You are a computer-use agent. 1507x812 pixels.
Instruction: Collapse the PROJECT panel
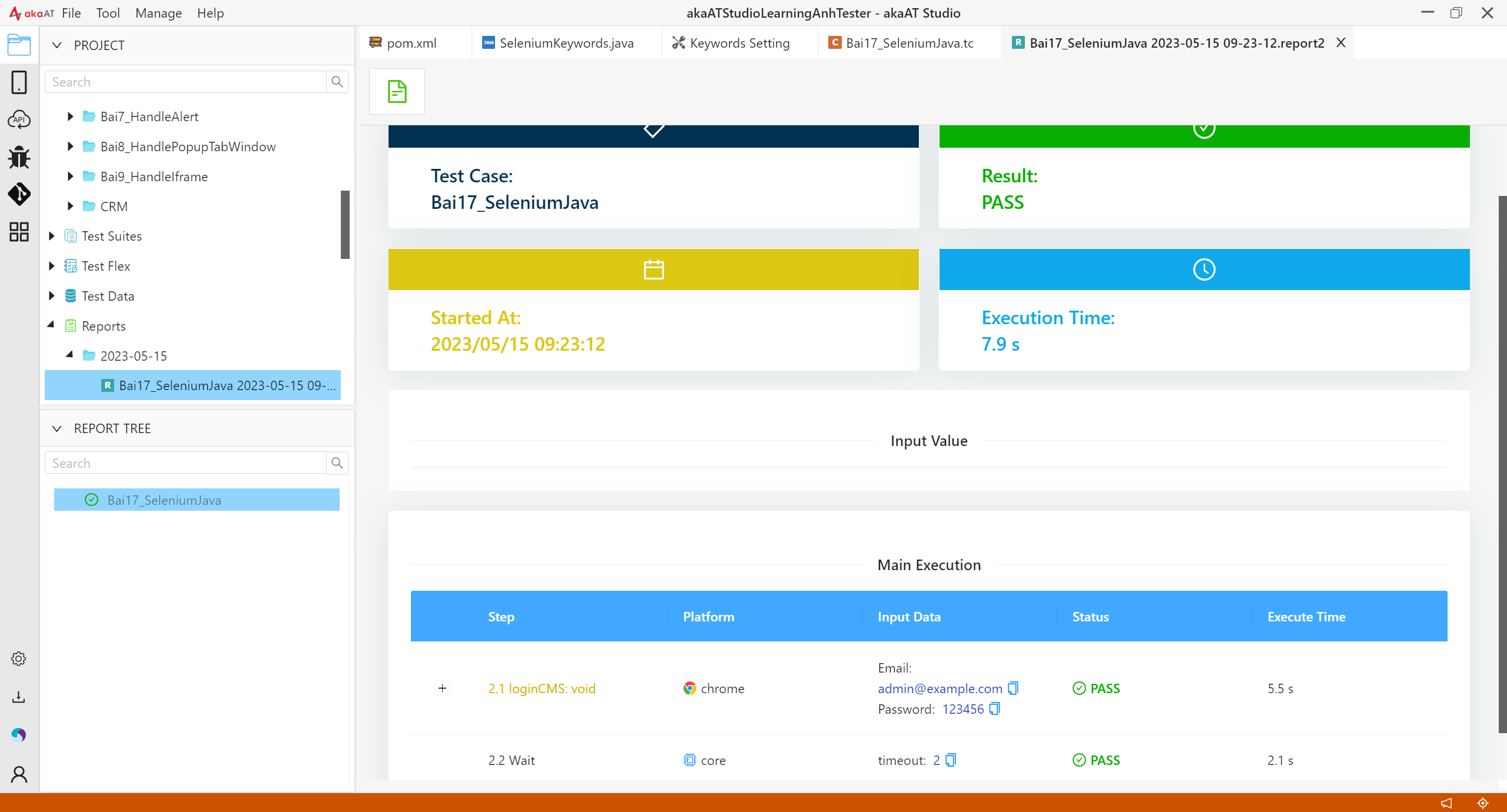tap(57, 45)
